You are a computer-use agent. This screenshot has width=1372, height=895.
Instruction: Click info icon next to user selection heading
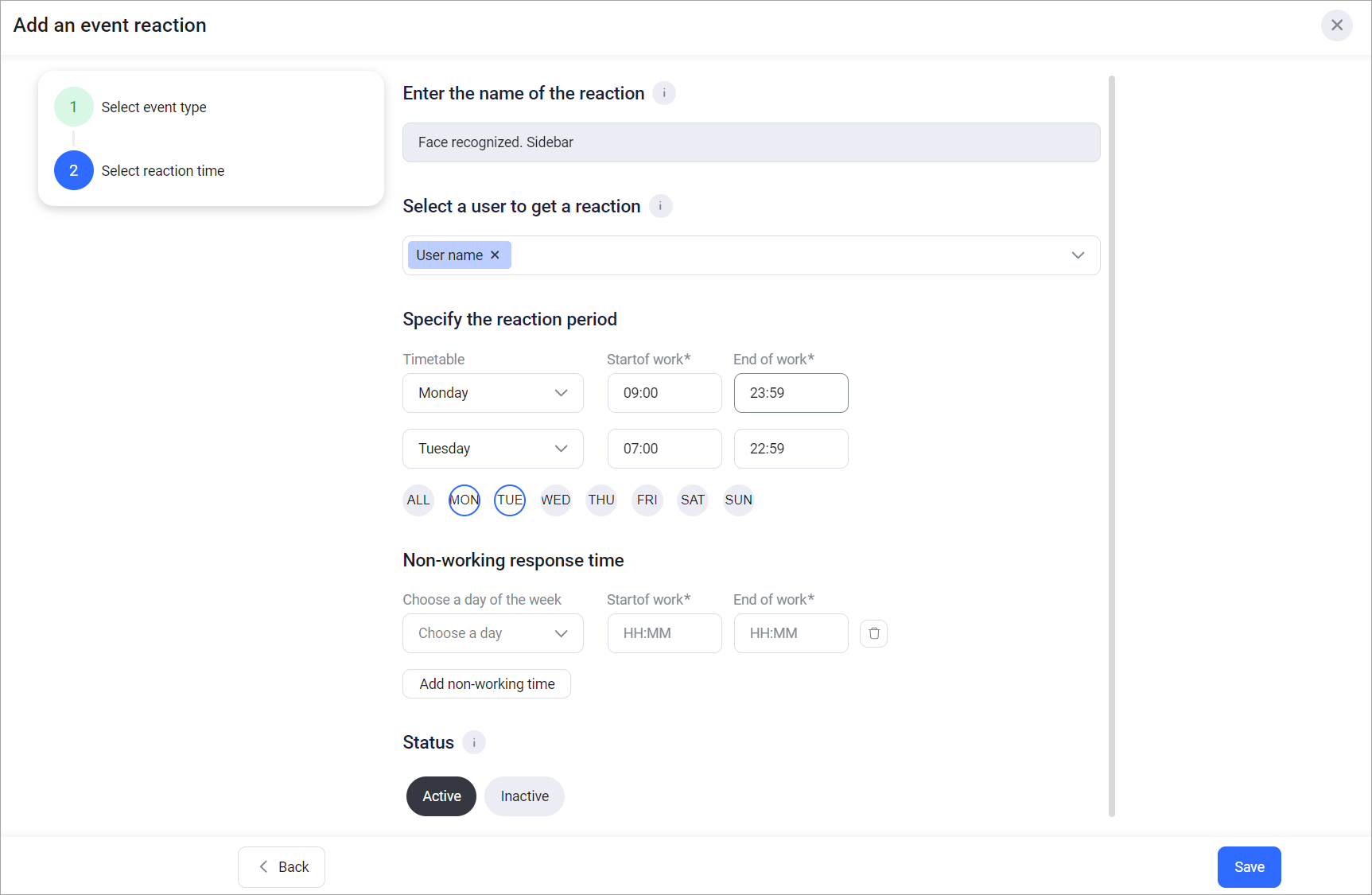(x=660, y=206)
